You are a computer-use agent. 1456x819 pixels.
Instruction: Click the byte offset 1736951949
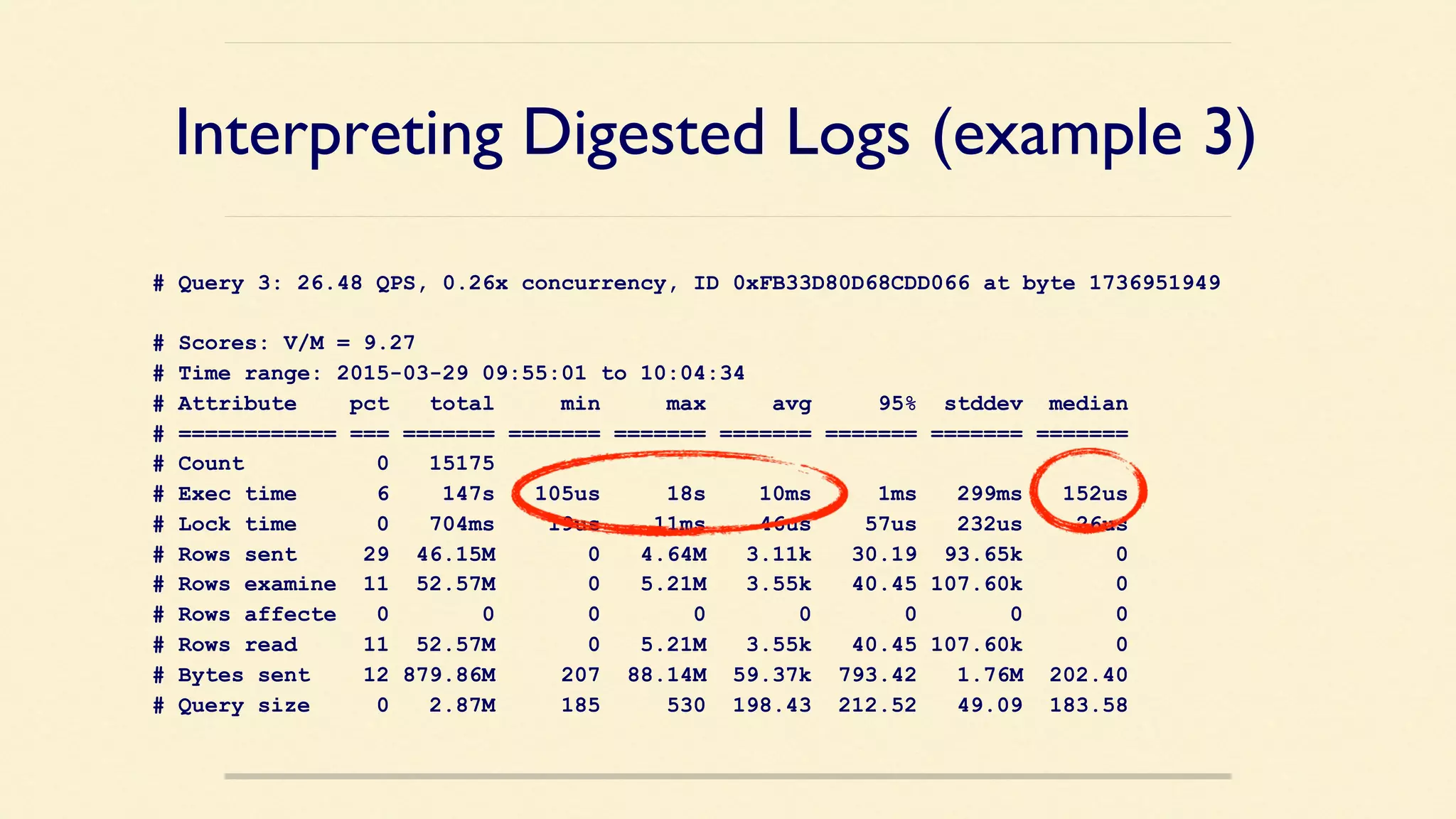1155,283
